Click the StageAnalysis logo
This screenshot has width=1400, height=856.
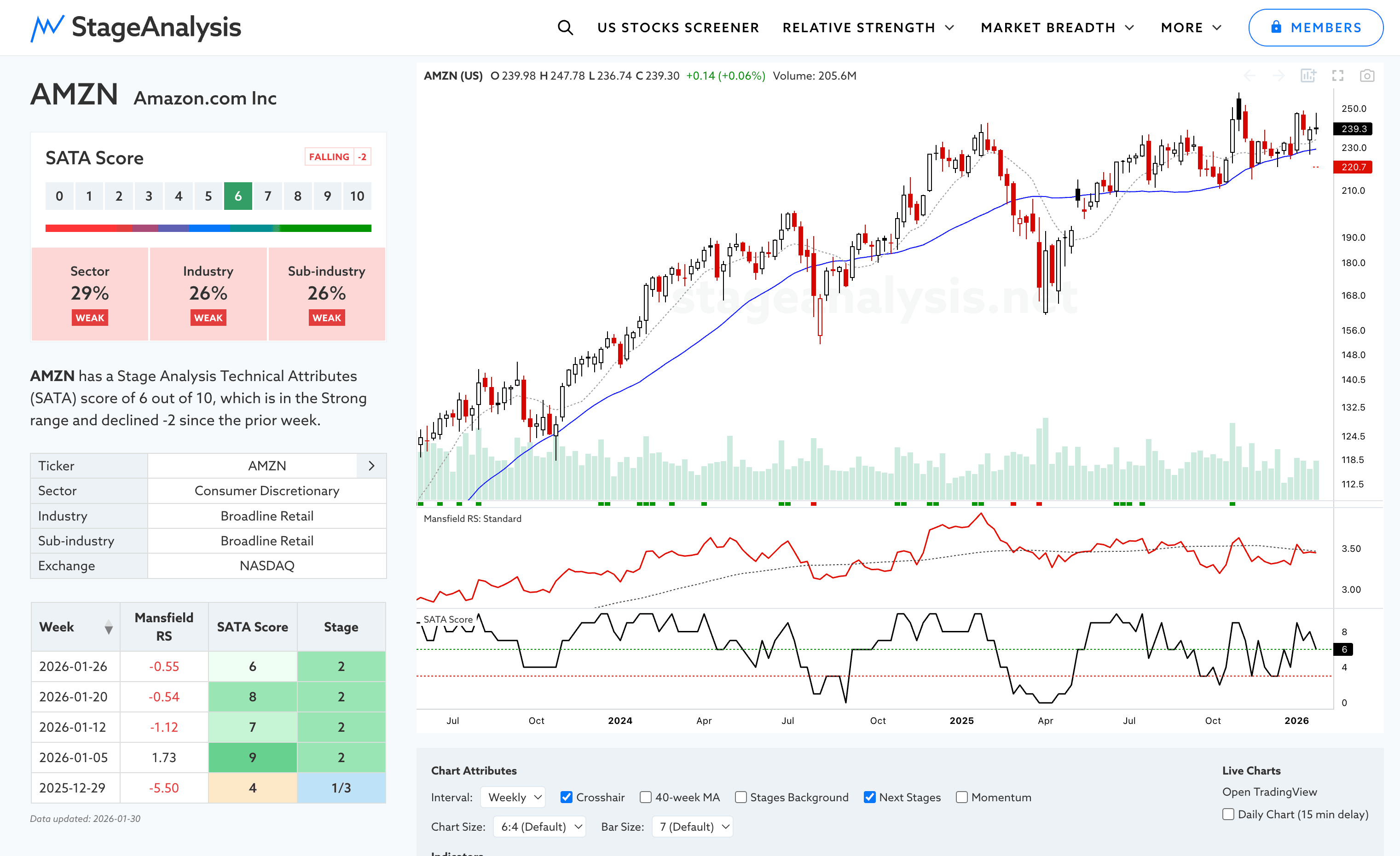click(136, 27)
